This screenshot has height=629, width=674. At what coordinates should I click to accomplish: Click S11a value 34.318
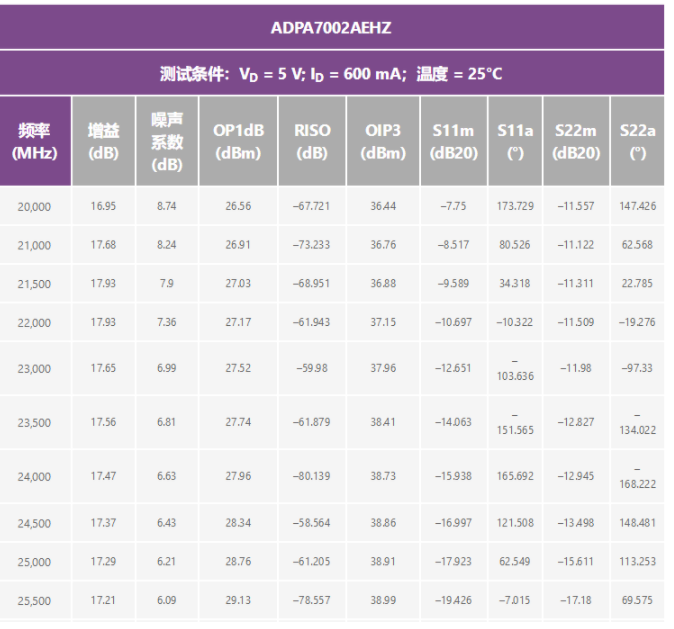point(515,283)
